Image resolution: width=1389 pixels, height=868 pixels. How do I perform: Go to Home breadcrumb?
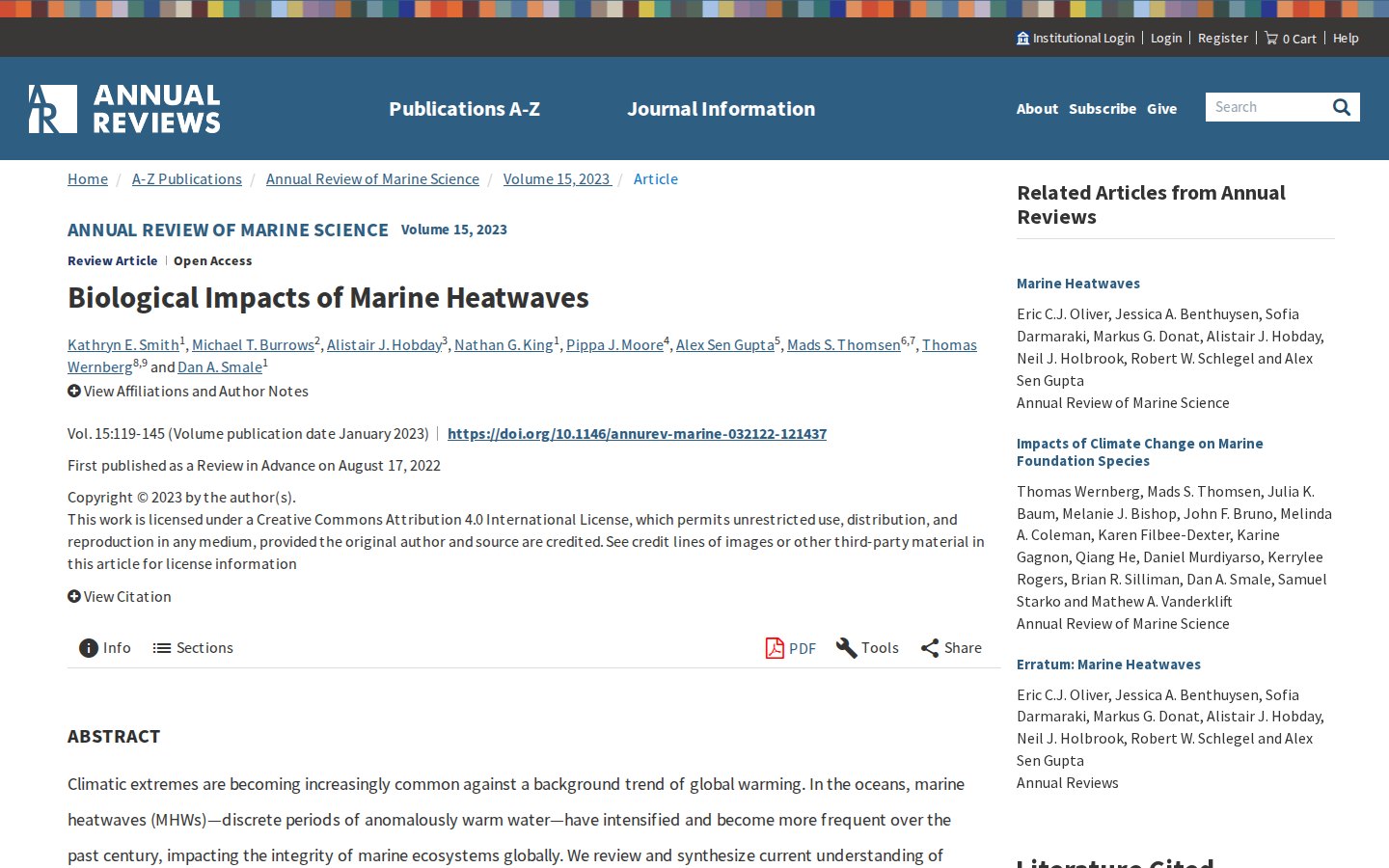coord(88,179)
